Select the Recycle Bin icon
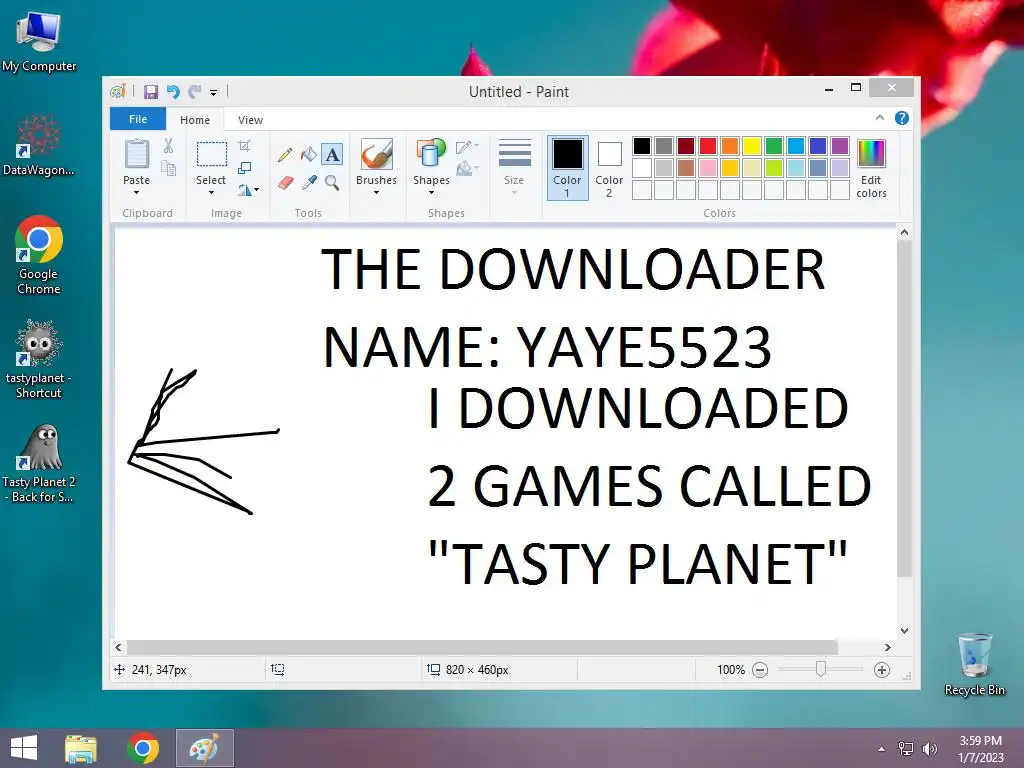The image size is (1024, 768). tap(974, 664)
